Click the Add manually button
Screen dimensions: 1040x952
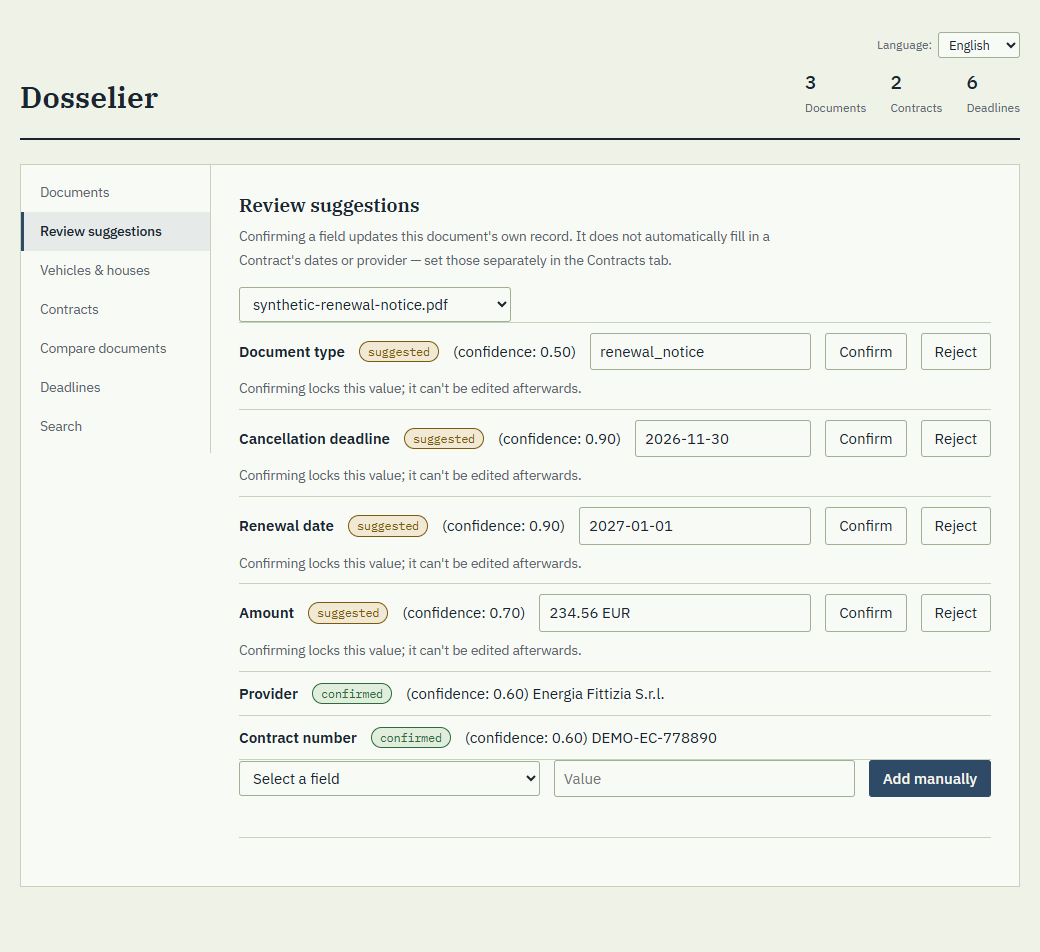[x=929, y=778]
